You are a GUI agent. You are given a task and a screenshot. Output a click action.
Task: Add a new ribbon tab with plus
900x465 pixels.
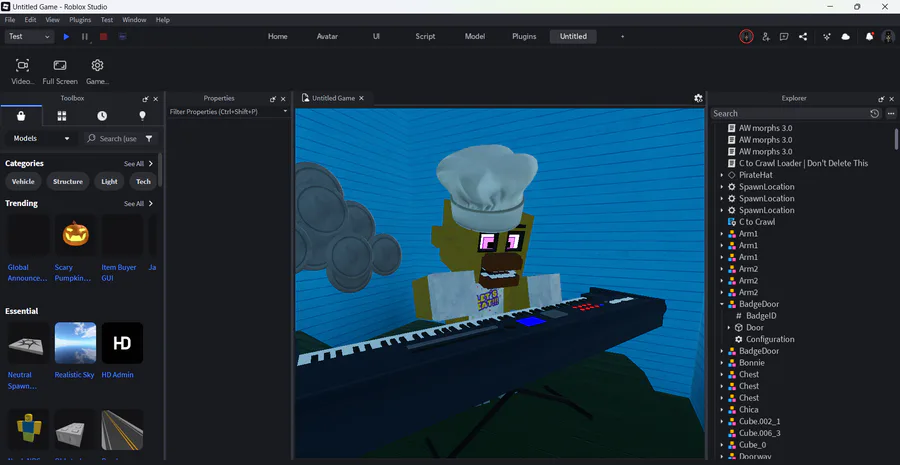click(622, 36)
